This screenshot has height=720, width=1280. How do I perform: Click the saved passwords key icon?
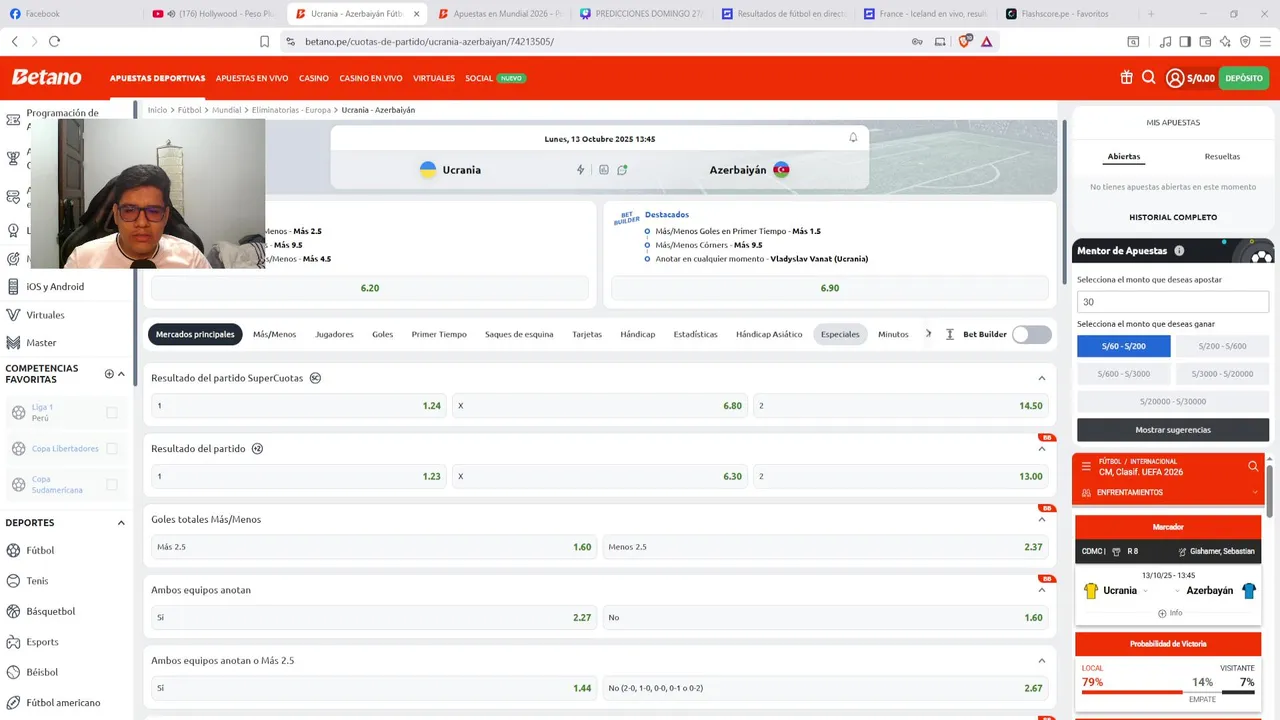(917, 41)
